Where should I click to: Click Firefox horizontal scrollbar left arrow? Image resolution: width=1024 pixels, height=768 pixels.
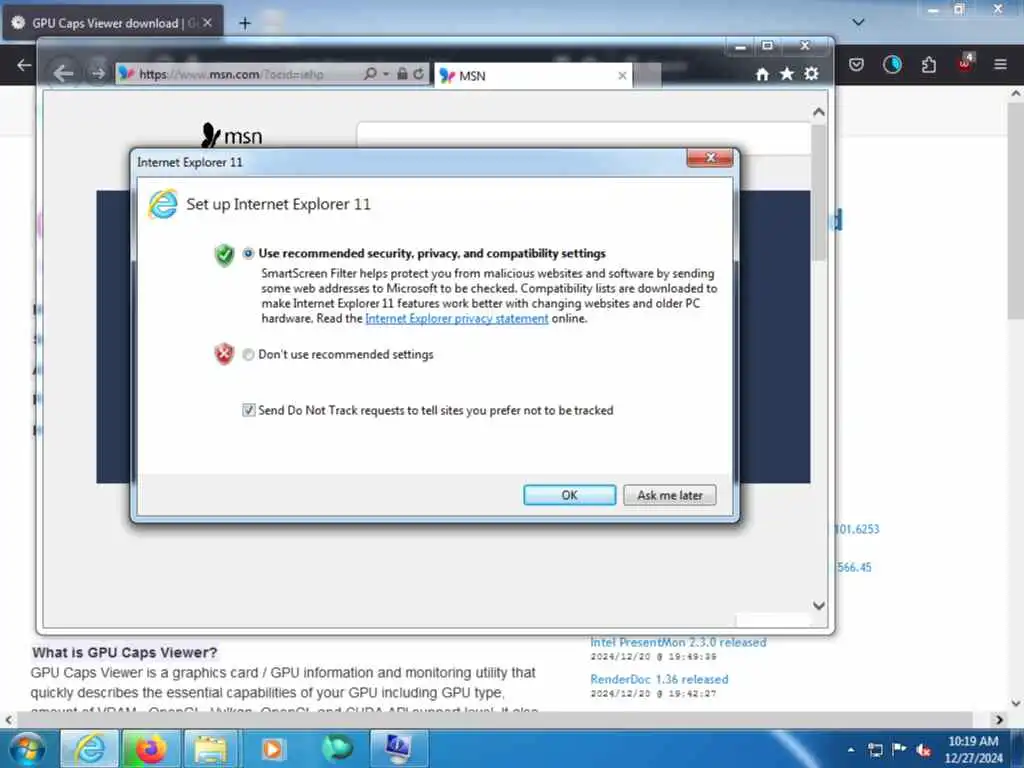(x=8, y=720)
